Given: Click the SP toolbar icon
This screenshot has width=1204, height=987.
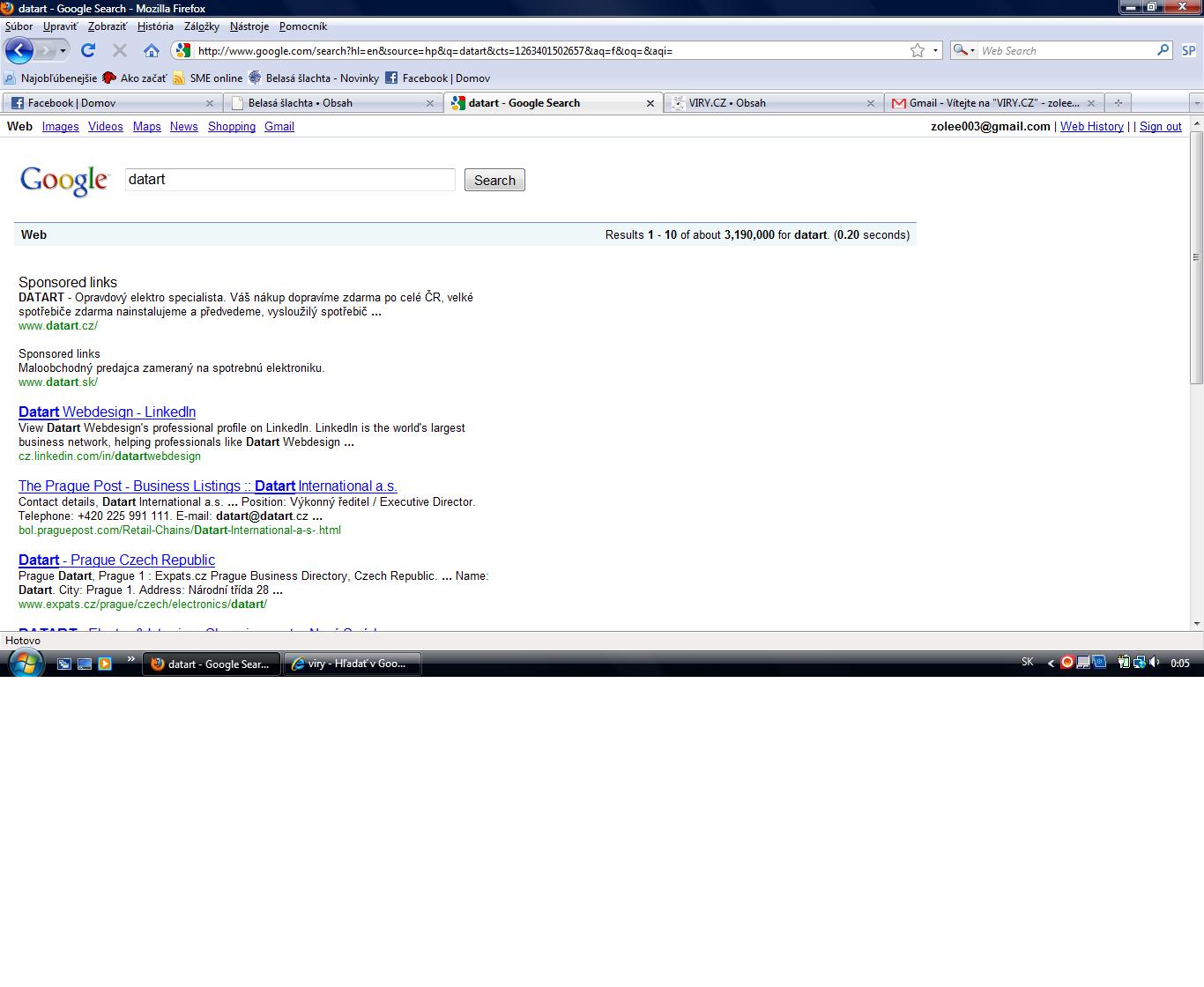Looking at the screenshot, I should click(x=1188, y=50).
